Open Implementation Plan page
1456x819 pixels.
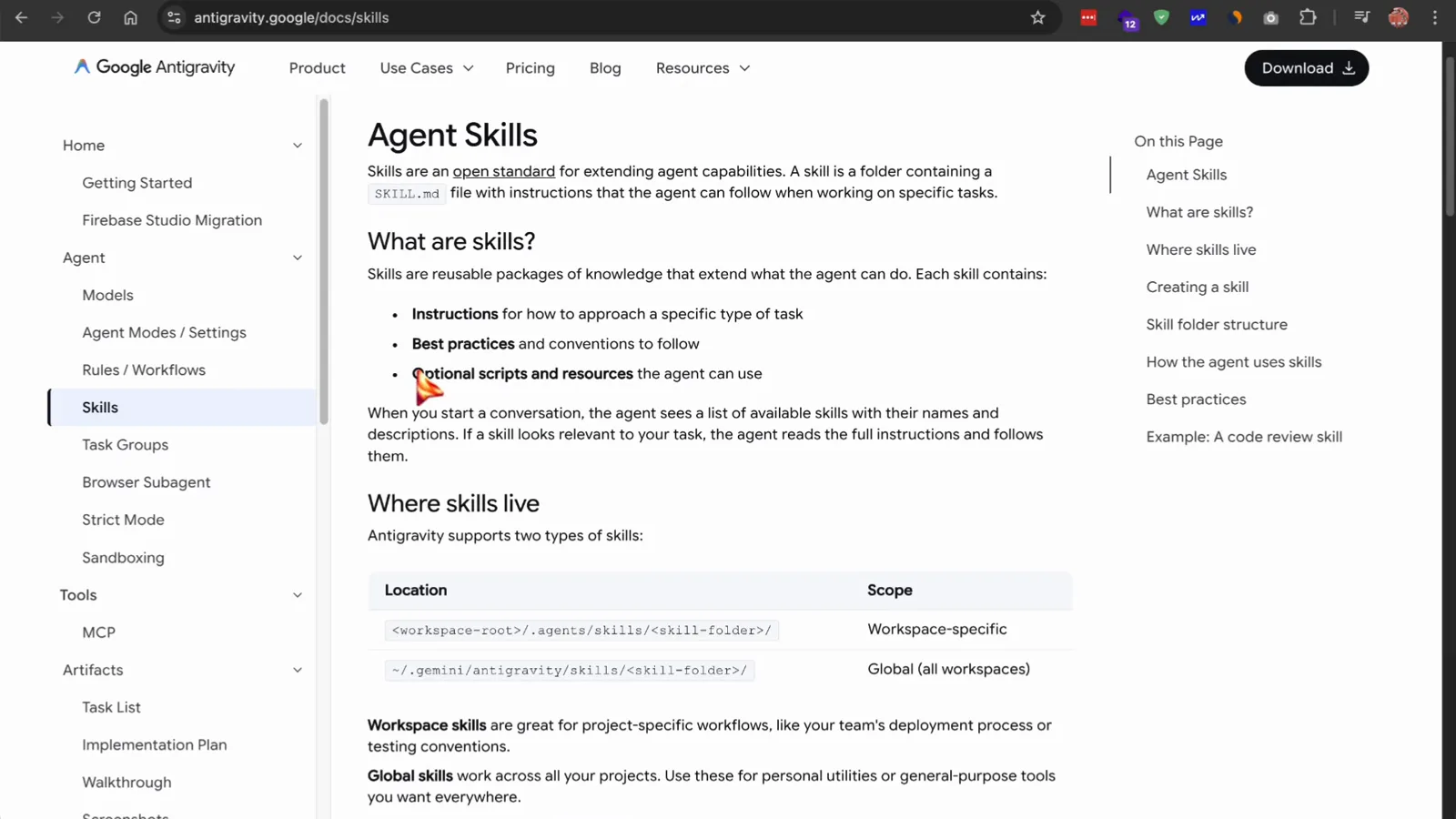(x=155, y=744)
